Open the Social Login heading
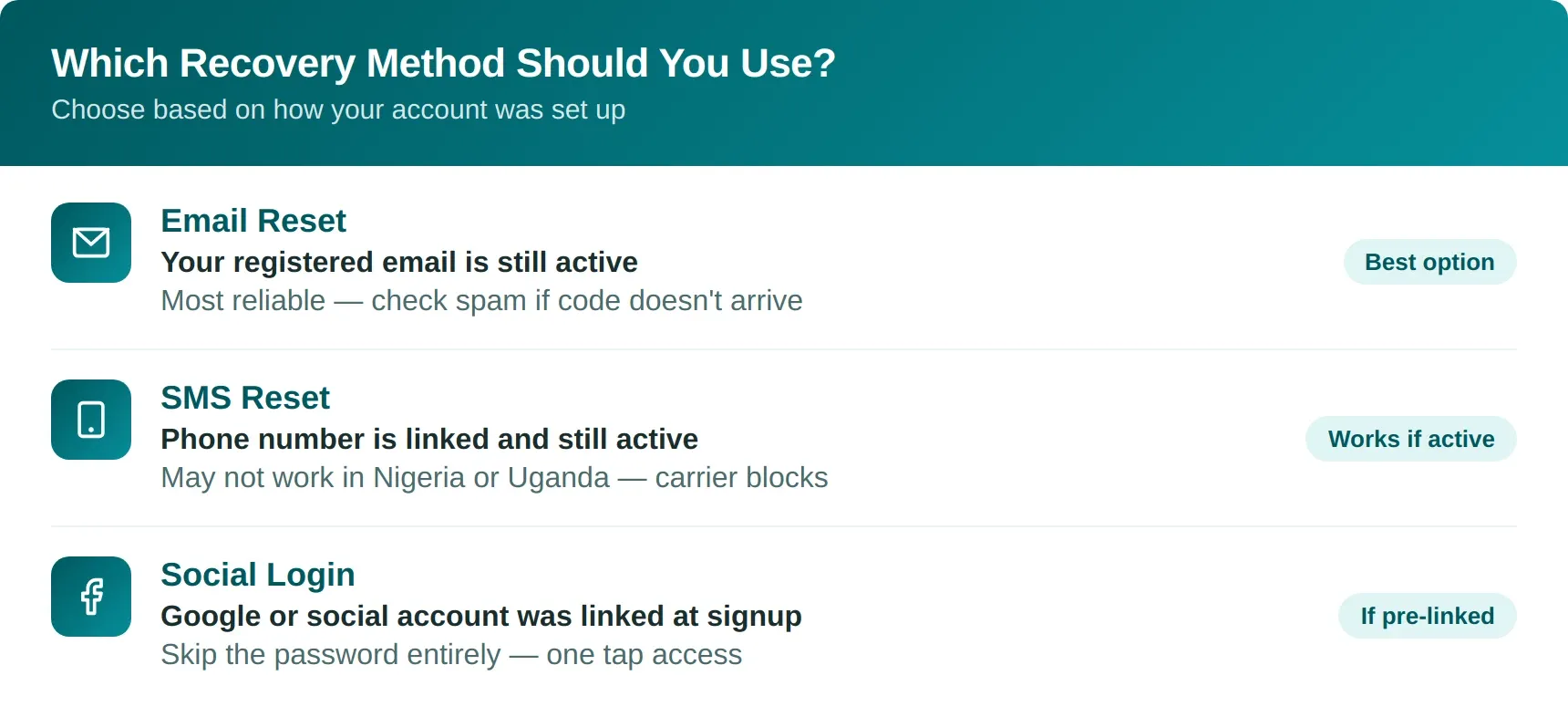This screenshot has width=1568, height=717. (258, 575)
